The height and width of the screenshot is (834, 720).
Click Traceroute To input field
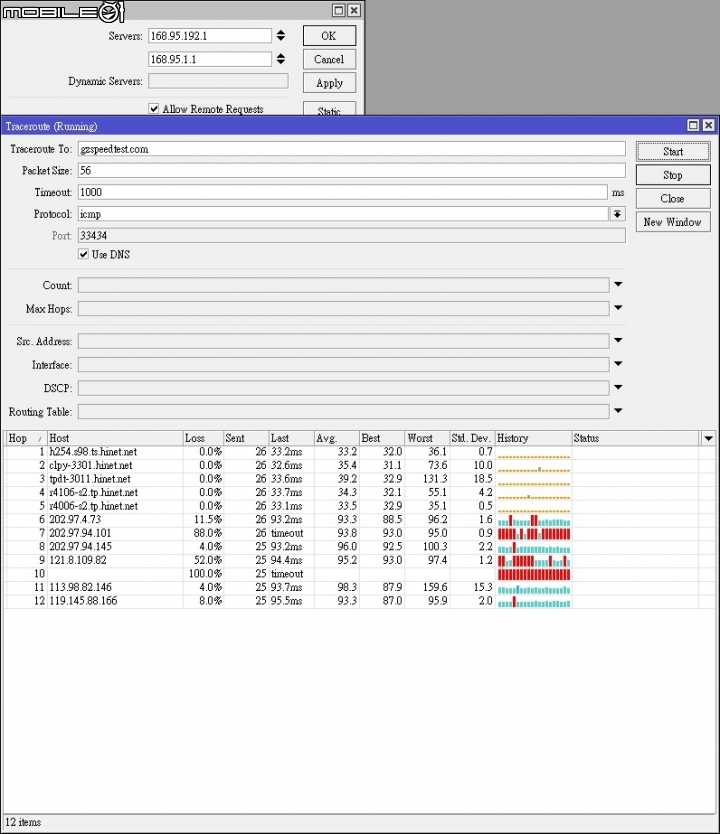351,149
